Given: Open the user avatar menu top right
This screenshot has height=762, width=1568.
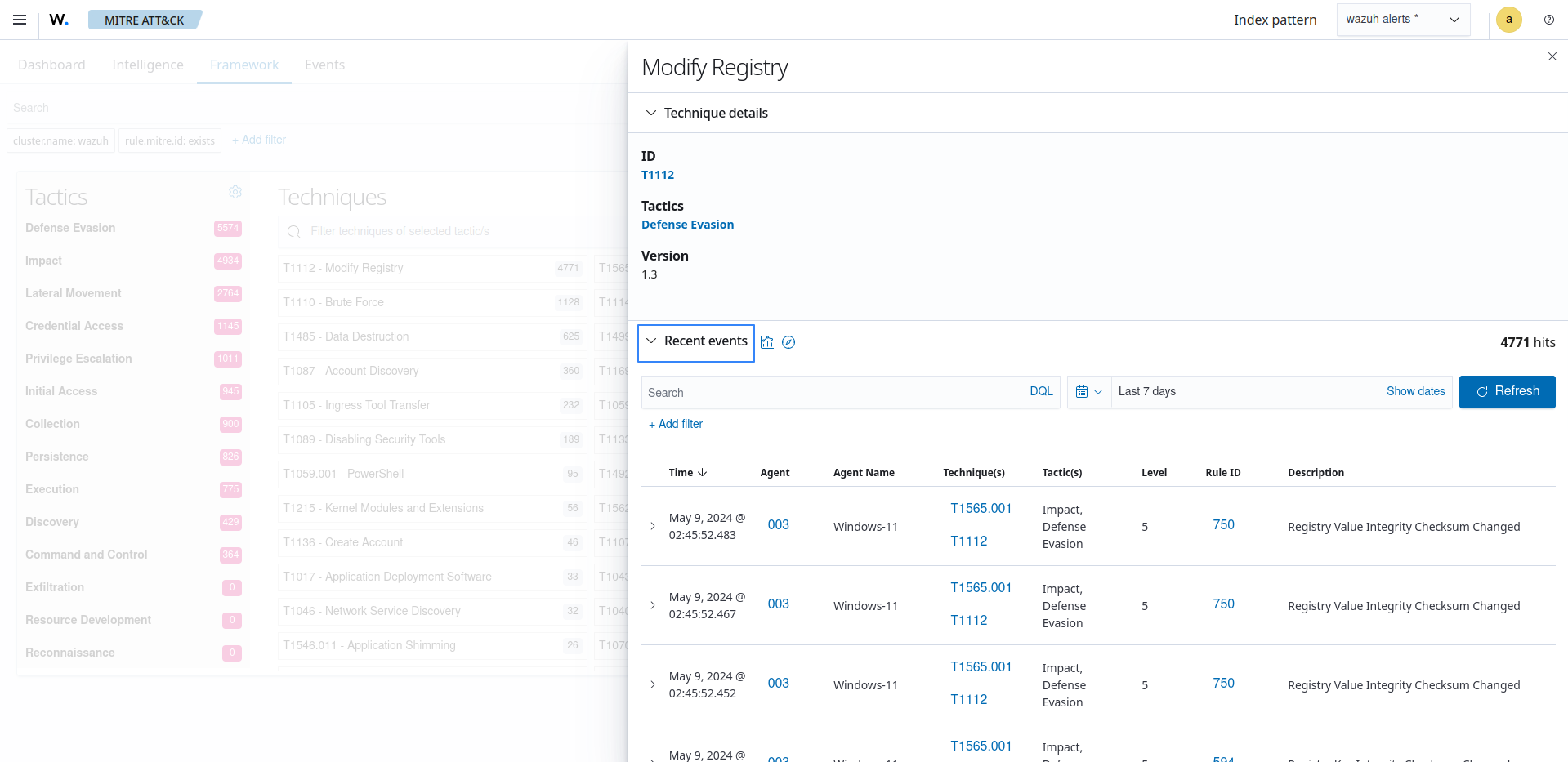Looking at the screenshot, I should 1508,20.
